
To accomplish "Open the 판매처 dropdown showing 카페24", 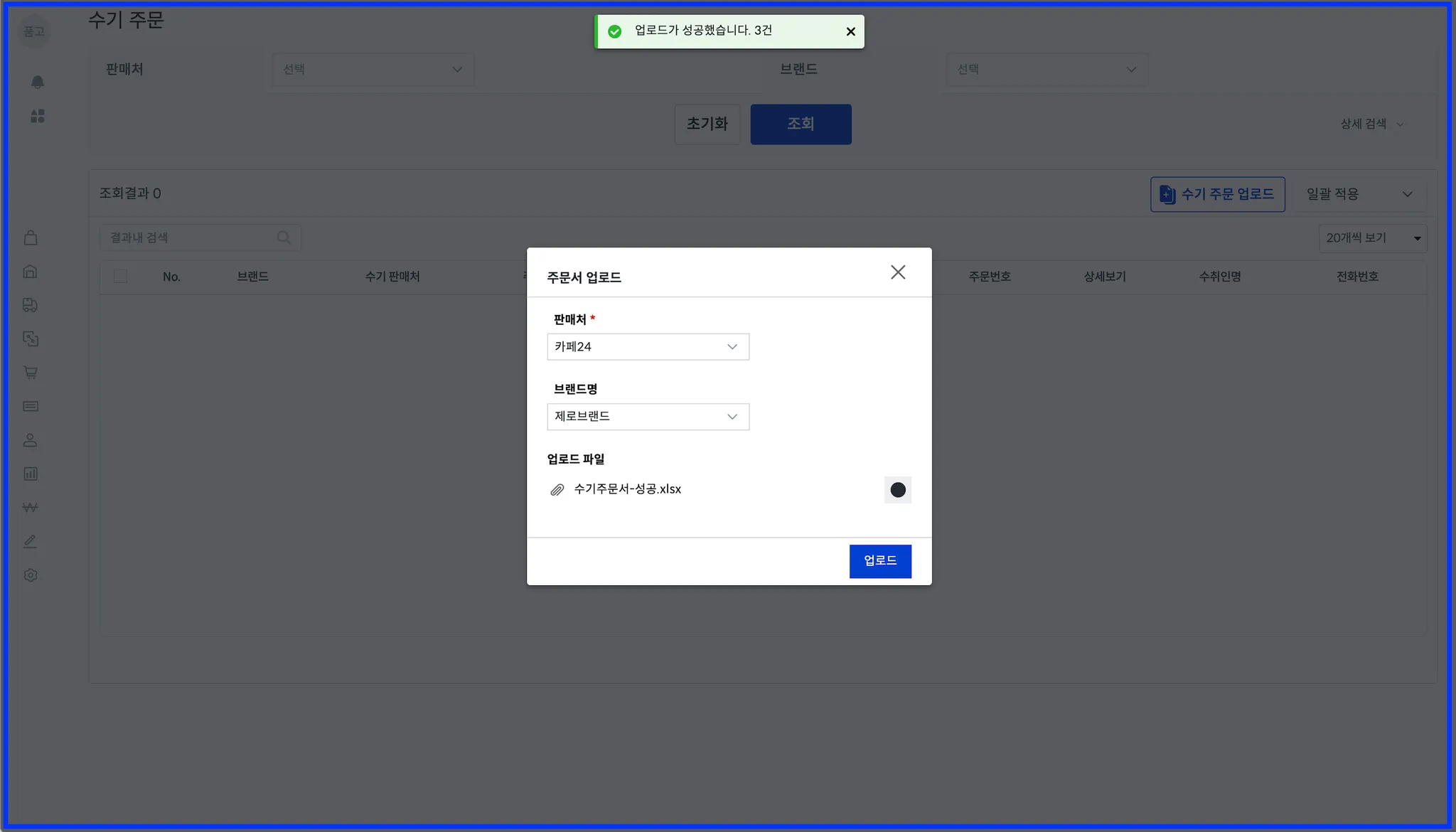I will [648, 347].
